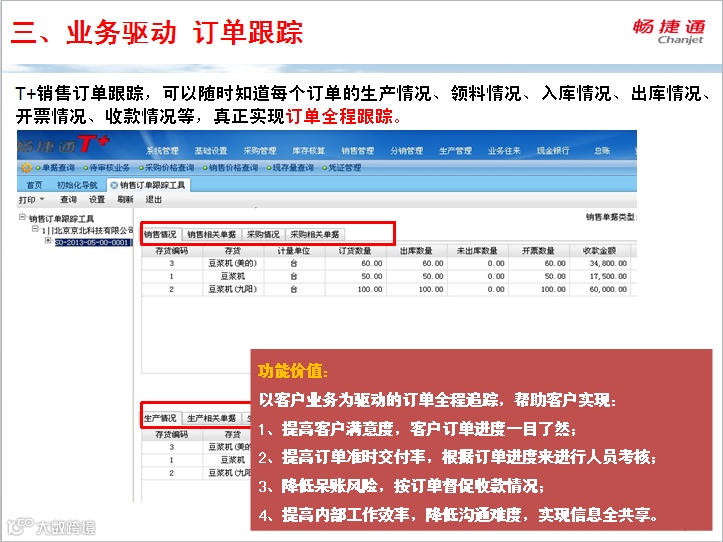Screen dimensions: 723x542
Task: Switch to the 初始化导航 tab
Action: [77, 185]
